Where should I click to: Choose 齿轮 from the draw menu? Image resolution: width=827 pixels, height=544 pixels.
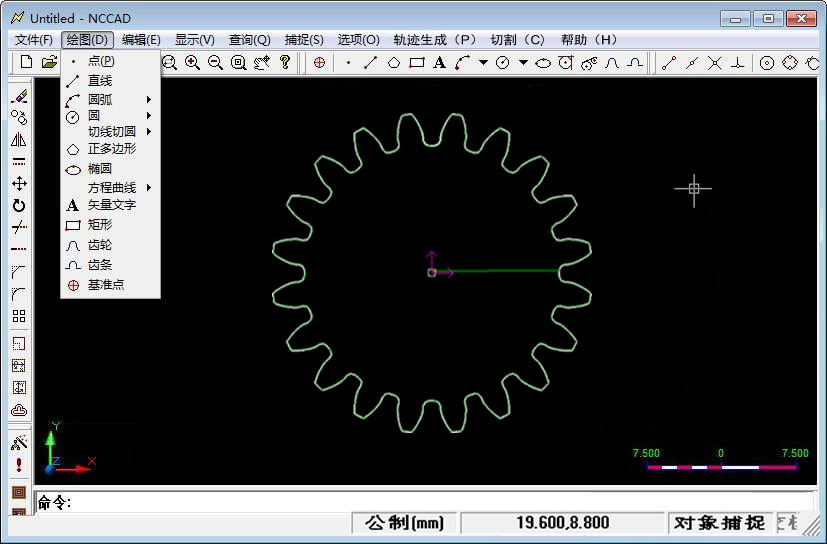(100, 244)
